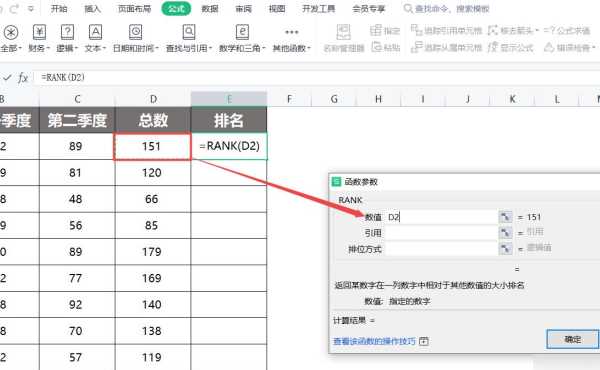Open the 日期和时间 functions icon
The width and height of the screenshot is (600, 370).
[135, 32]
